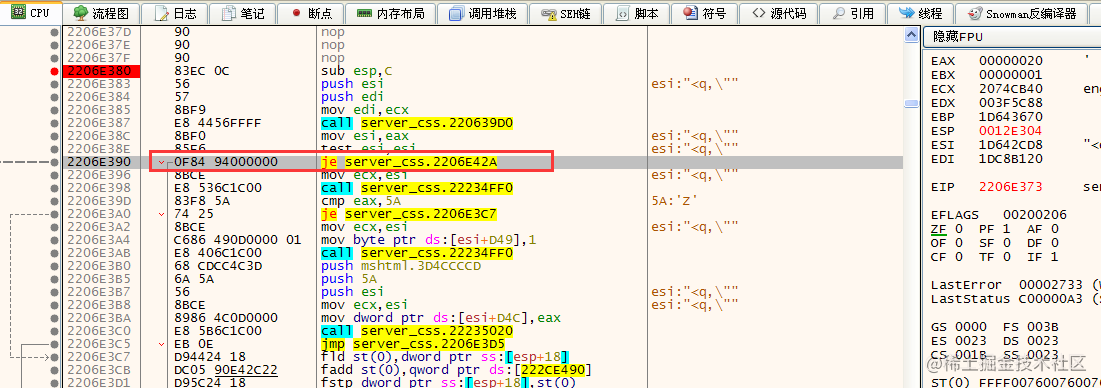Viewport: 1101px width, 388px height.
Task: Select EBX register value 00000001
Action: point(1010,75)
